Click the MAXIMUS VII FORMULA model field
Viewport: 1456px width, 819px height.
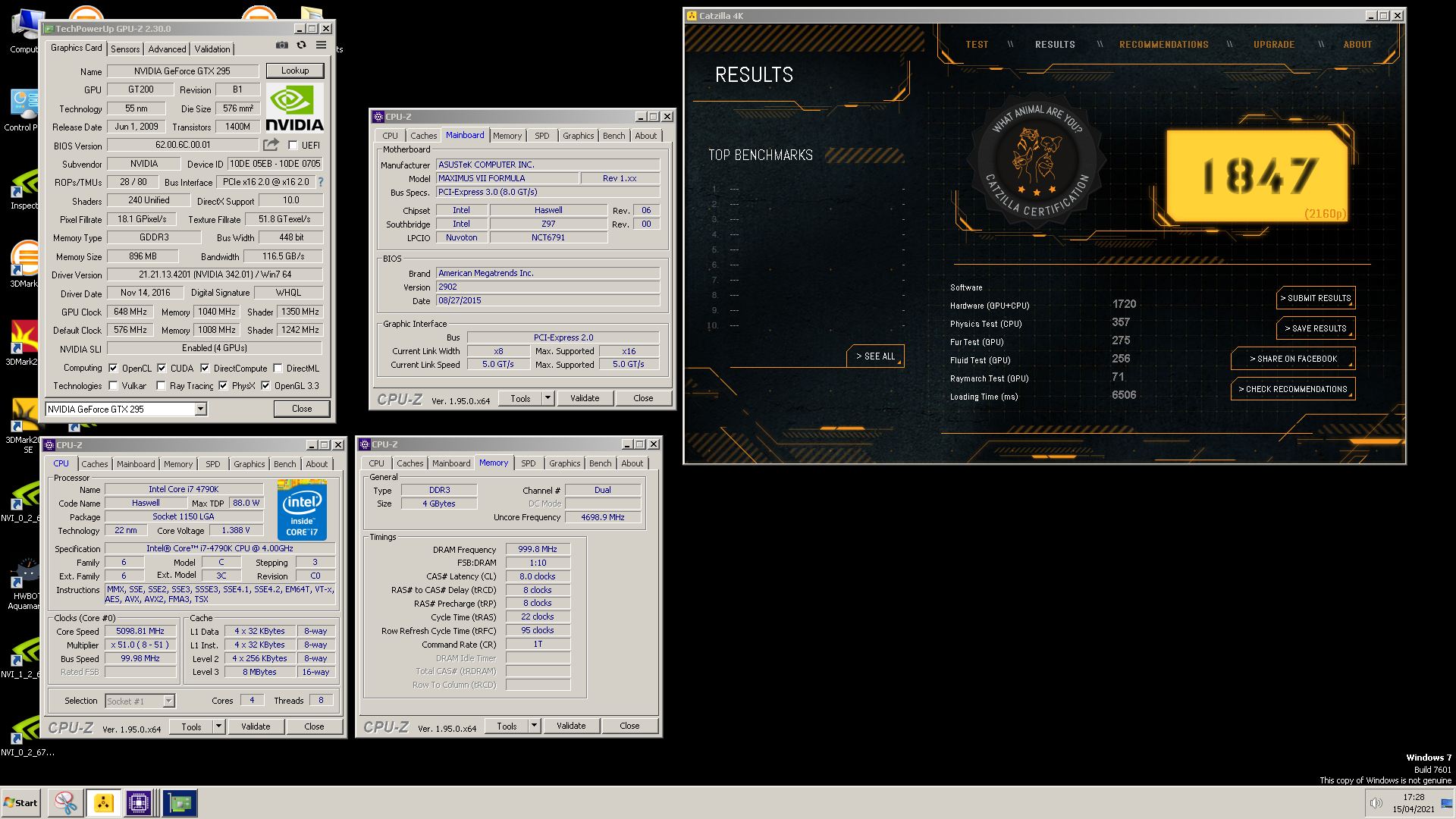click(x=506, y=179)
